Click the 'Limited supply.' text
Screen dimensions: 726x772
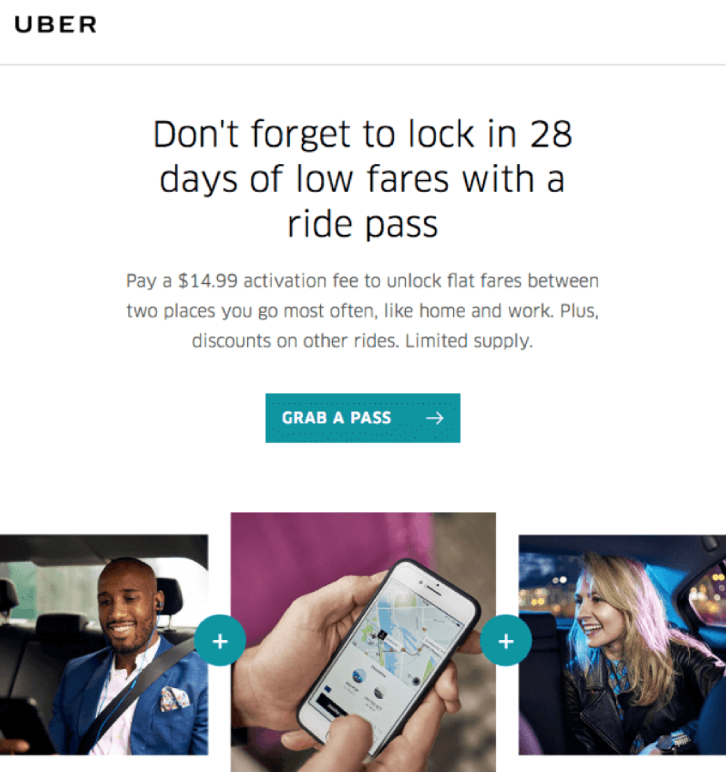pyautogui.click(x=469, y=341)
